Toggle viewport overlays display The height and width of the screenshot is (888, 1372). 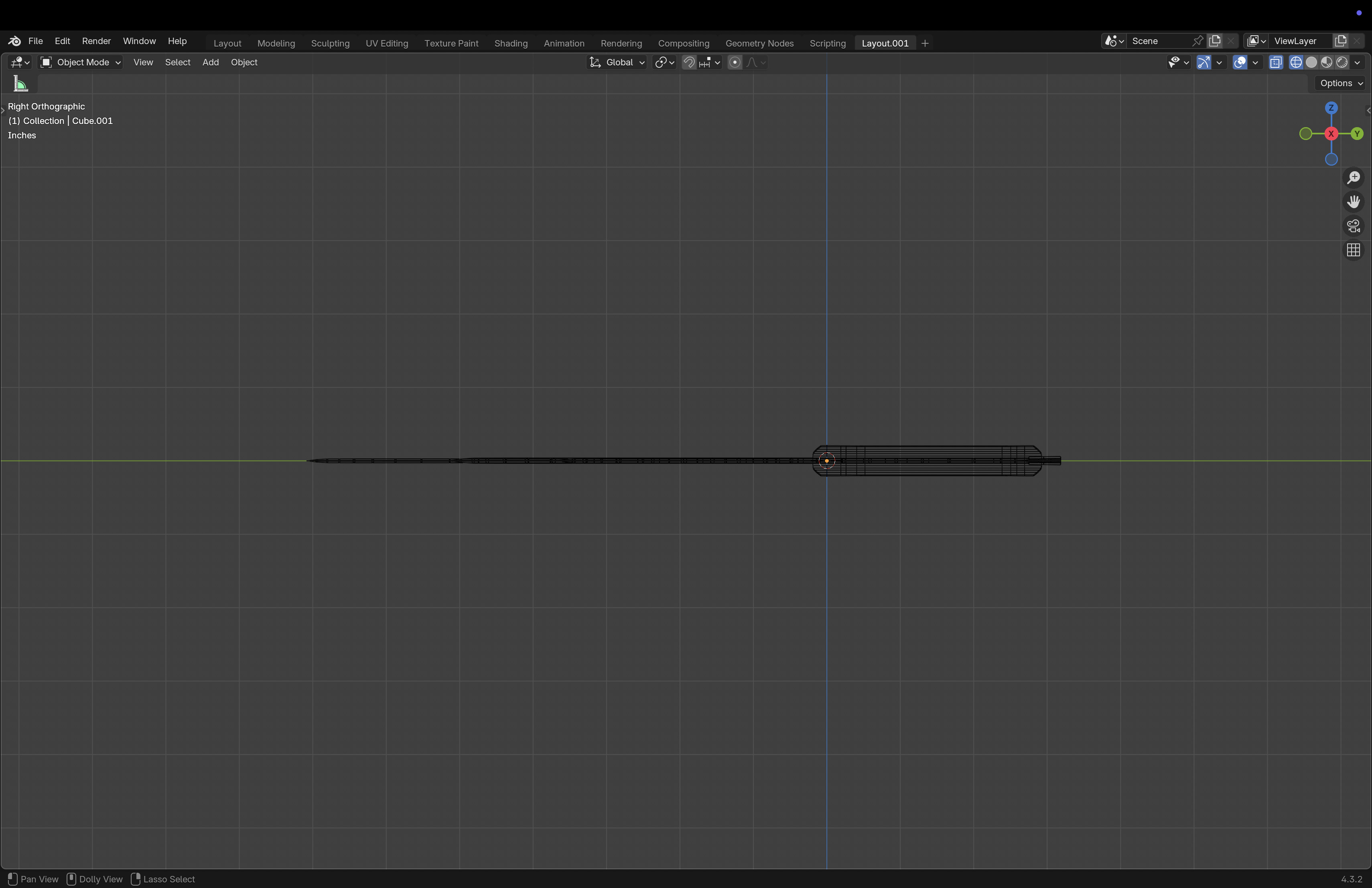(1240, 62)
